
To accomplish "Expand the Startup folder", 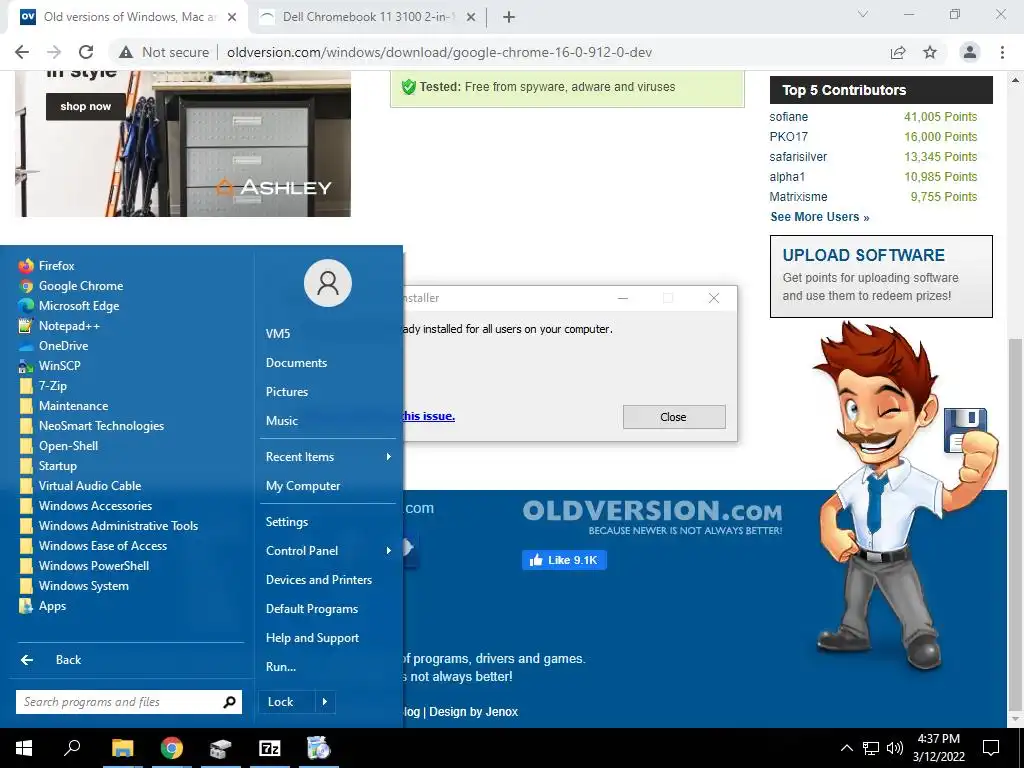I will click(48, 466).
